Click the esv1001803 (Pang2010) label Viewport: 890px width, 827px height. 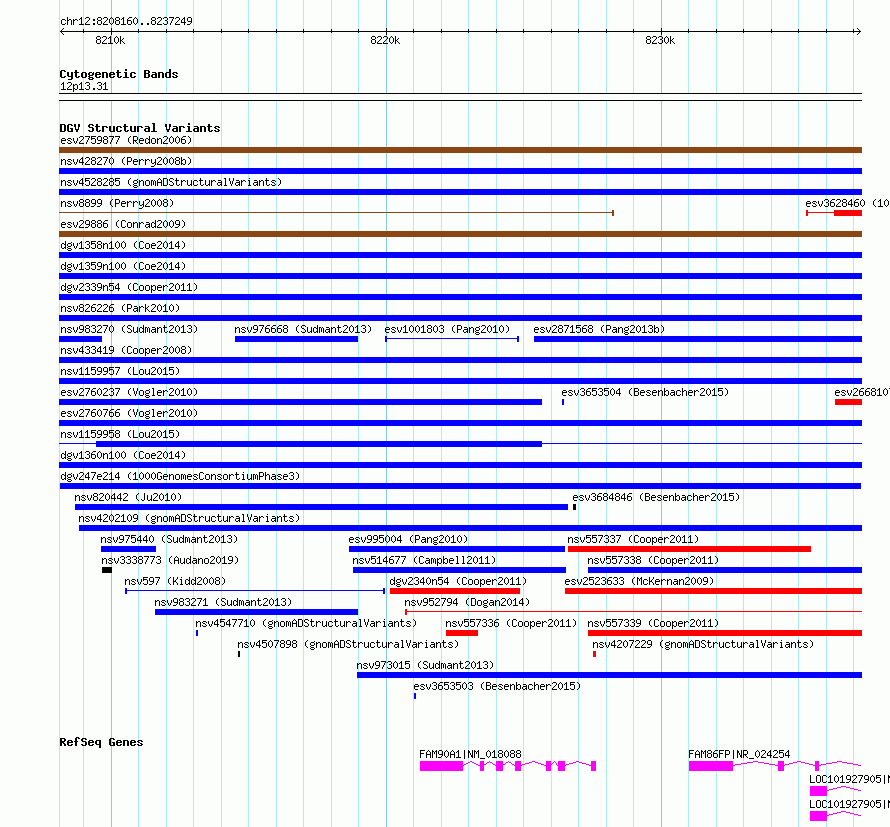(x=447, y=329)
